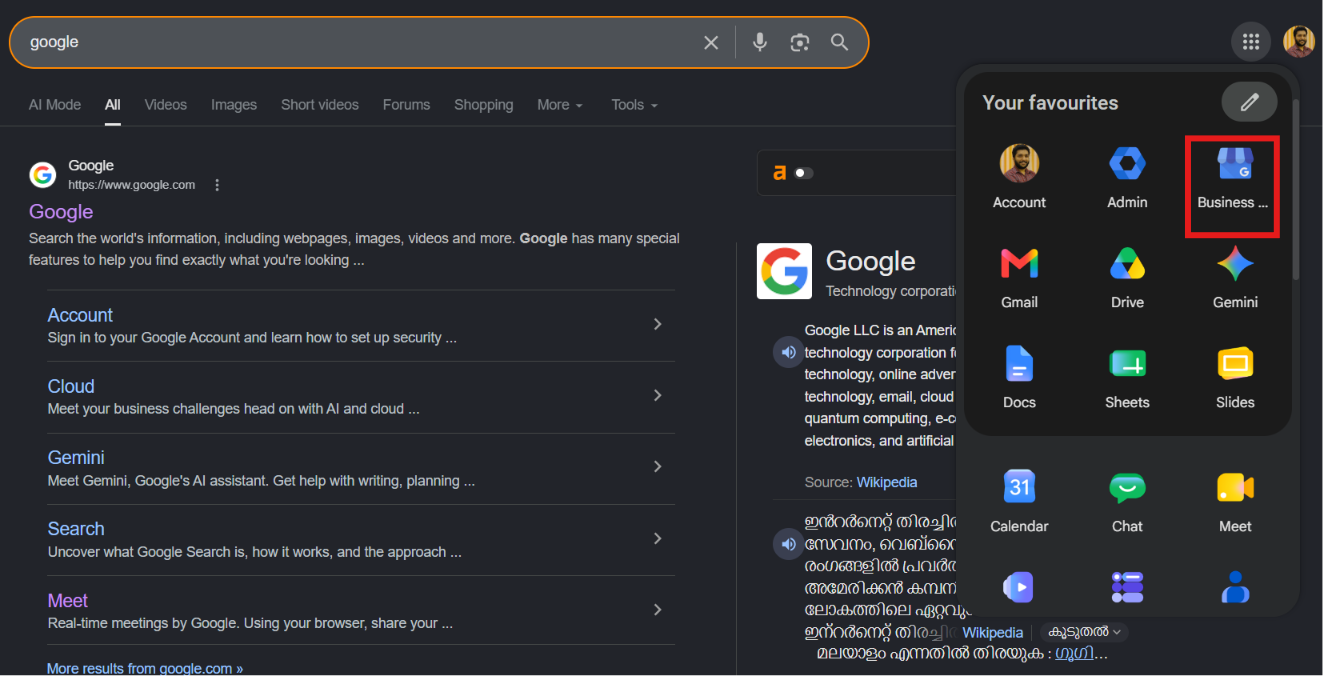
Task: Switch to the Videos tab
Action: pyautogui.click(x=166, y=105)
